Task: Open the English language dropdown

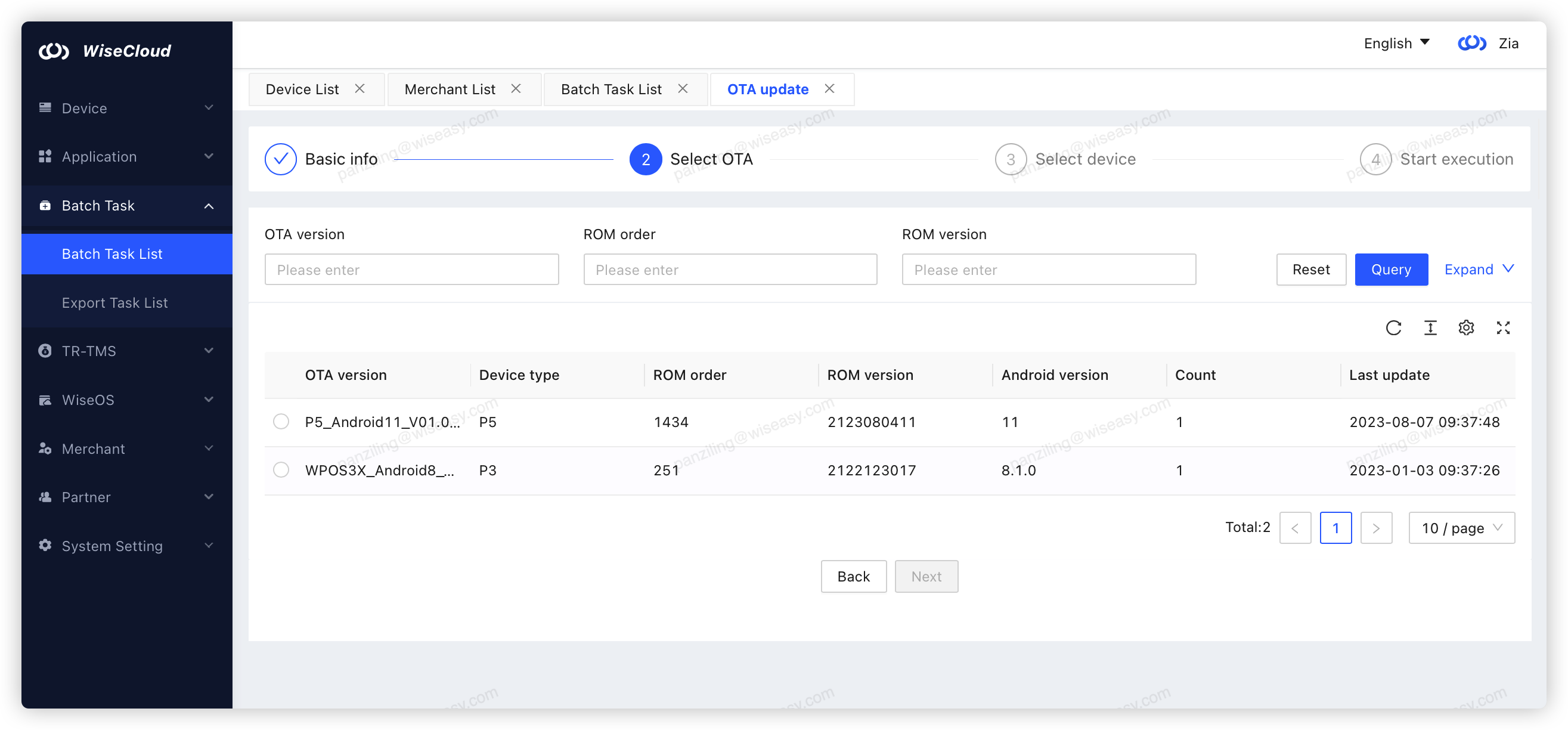Action: [x=1396, y=42]
